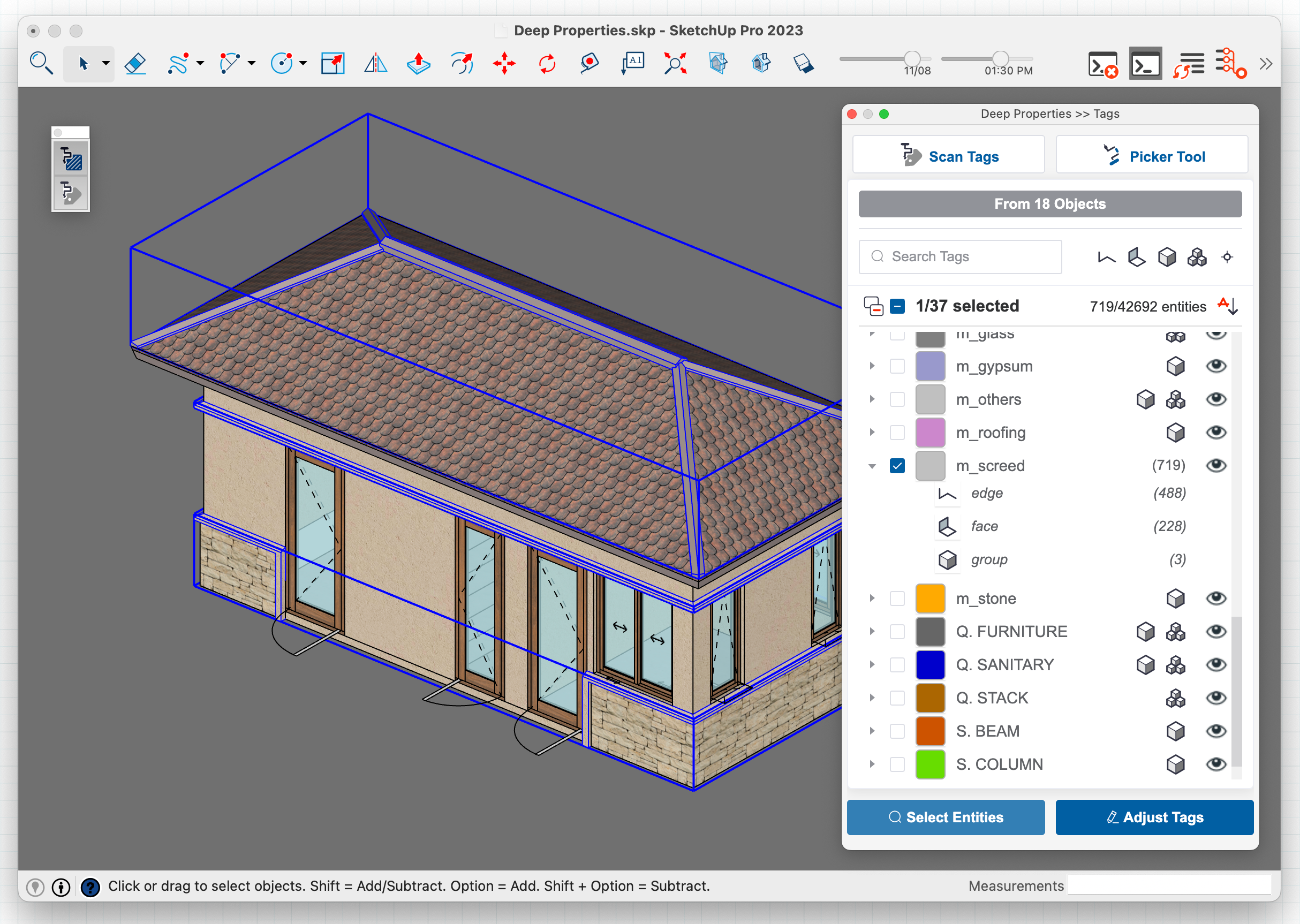This screenshot has width=1300, height=924.
Task: Open the Scan Tags tab
Action: pyautogui.click(x=948, y=156)
